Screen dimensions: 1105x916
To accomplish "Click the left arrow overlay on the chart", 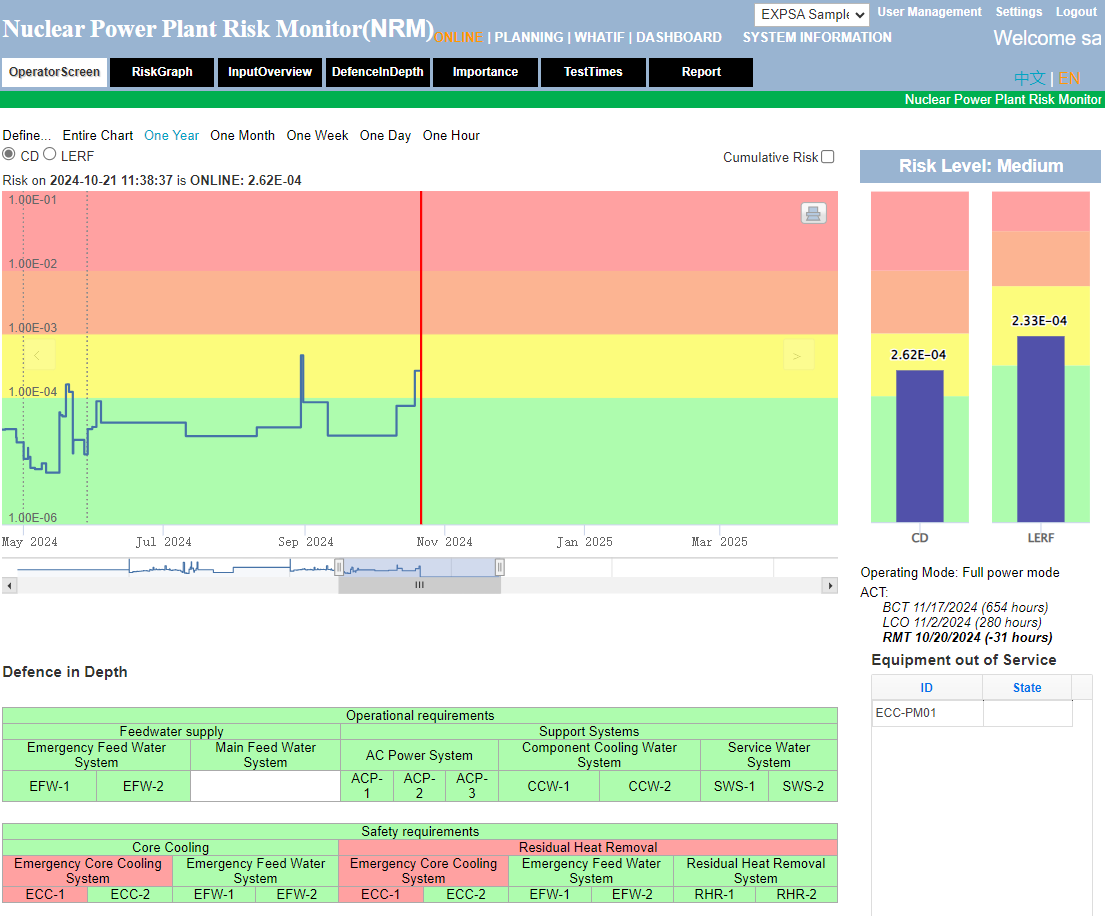I will (39, 356).
